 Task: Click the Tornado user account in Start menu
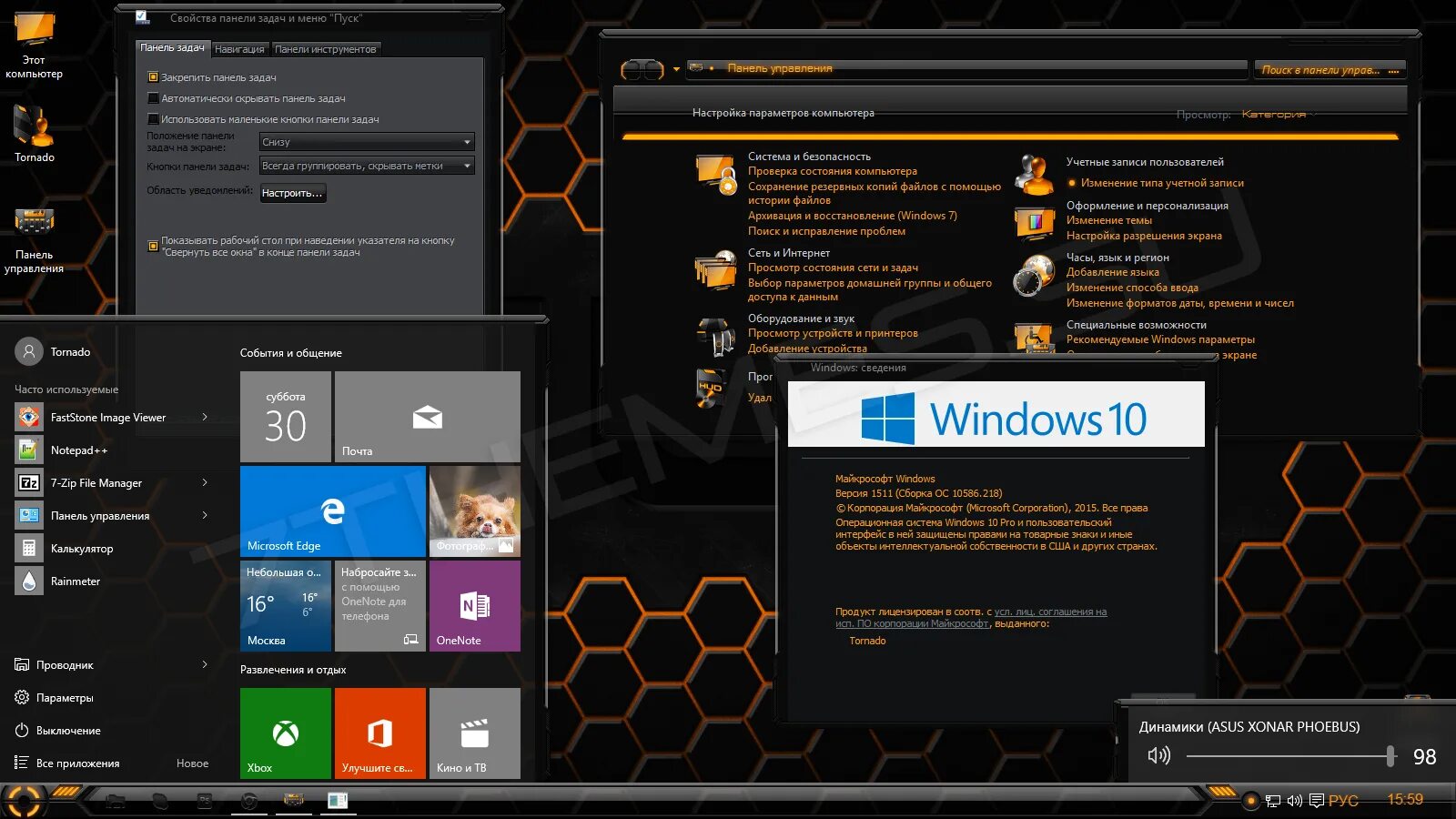[53, 351]
